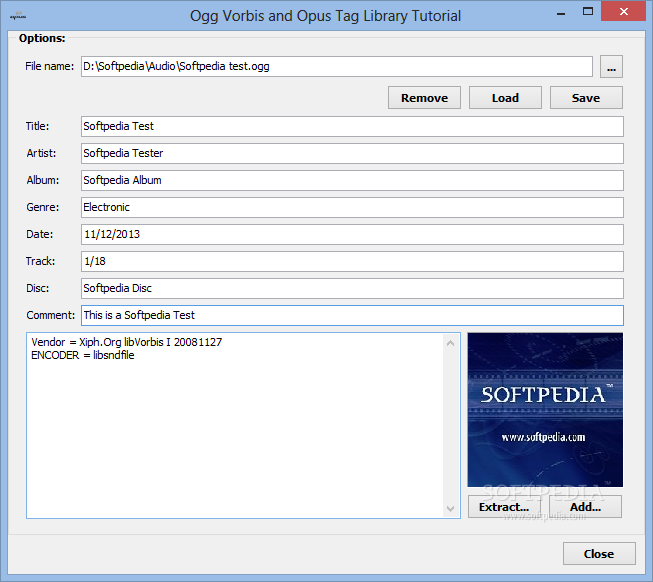This screenshot has width=653, height=582.
Task: Click Extract... cover art button
Action: pos(504,507)
